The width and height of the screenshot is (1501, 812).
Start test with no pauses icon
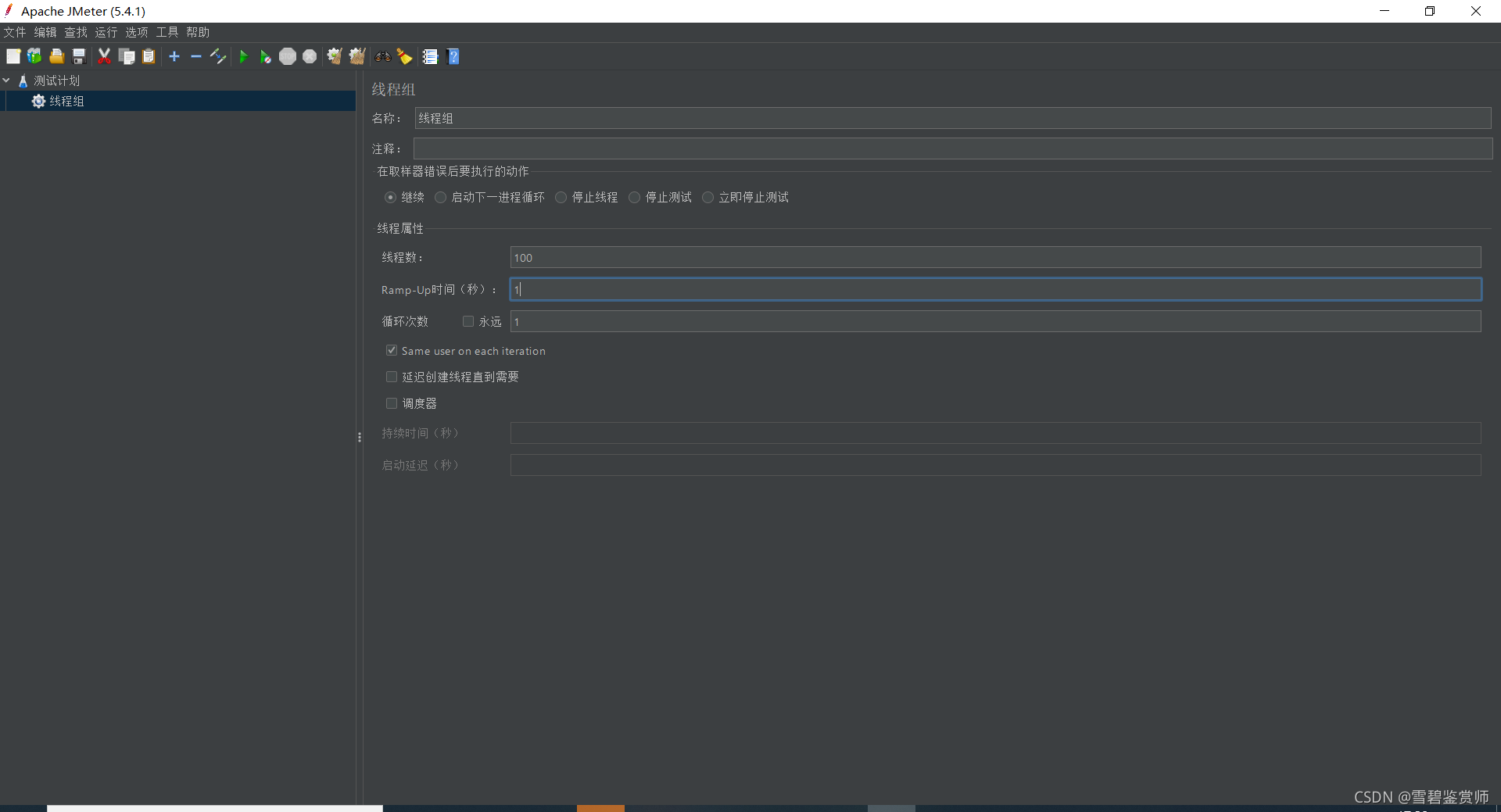click(265, 56)
